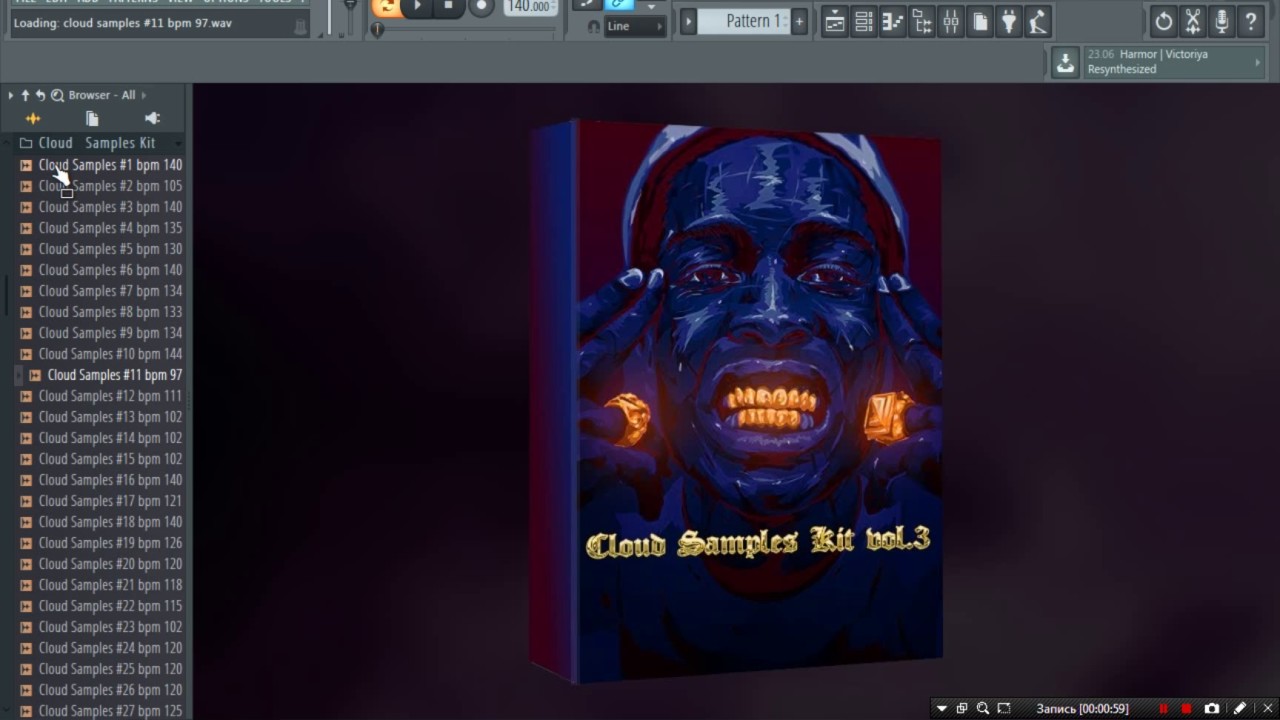Open the plugin picker plug icon
The height and width of the screenshot is (720, 1280).
coord(1010,21)
